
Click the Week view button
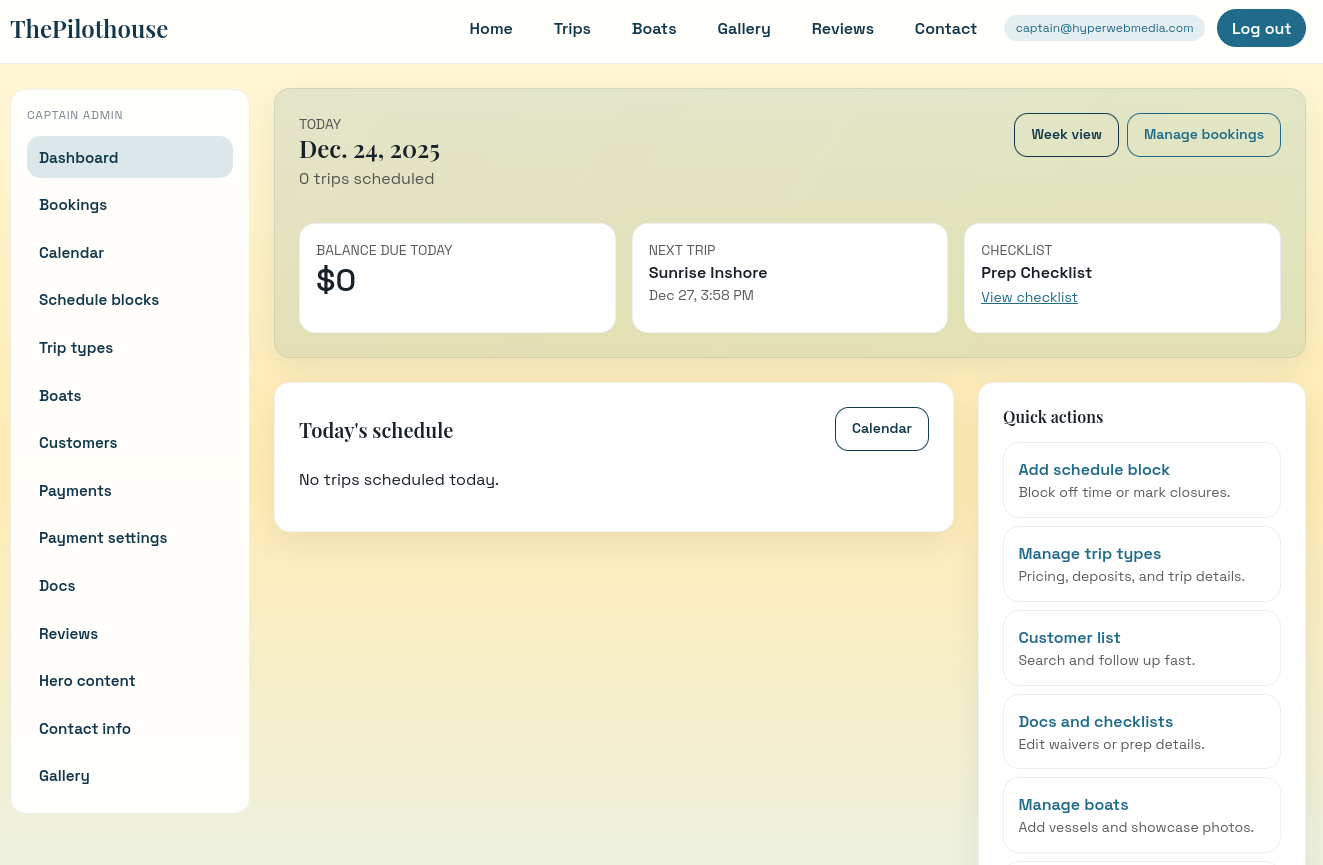click(1066, 134)
